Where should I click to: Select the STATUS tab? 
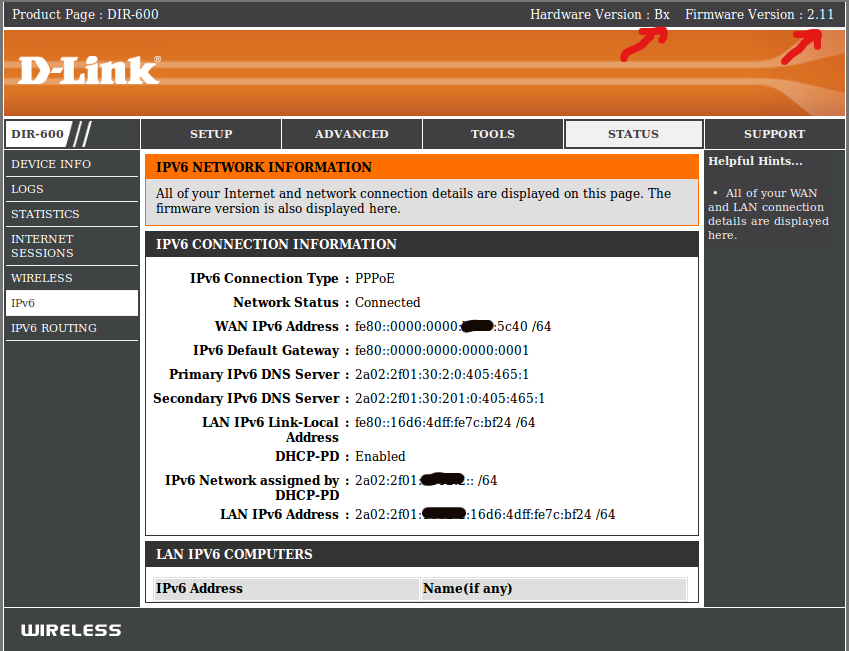coord(633,134)
